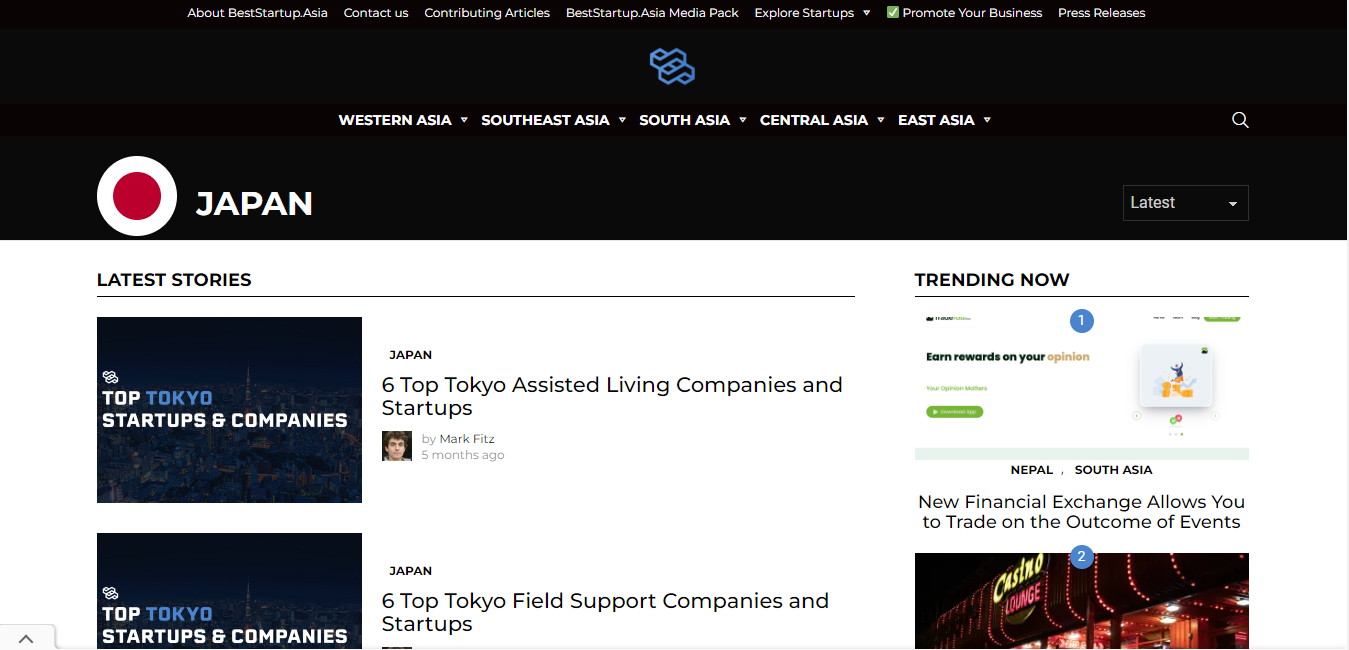Image resolution: width=1349 pixels, height=650 pixels.
Task: Click the JAPAN category tag above the article
Action: (x=410, y=354)
